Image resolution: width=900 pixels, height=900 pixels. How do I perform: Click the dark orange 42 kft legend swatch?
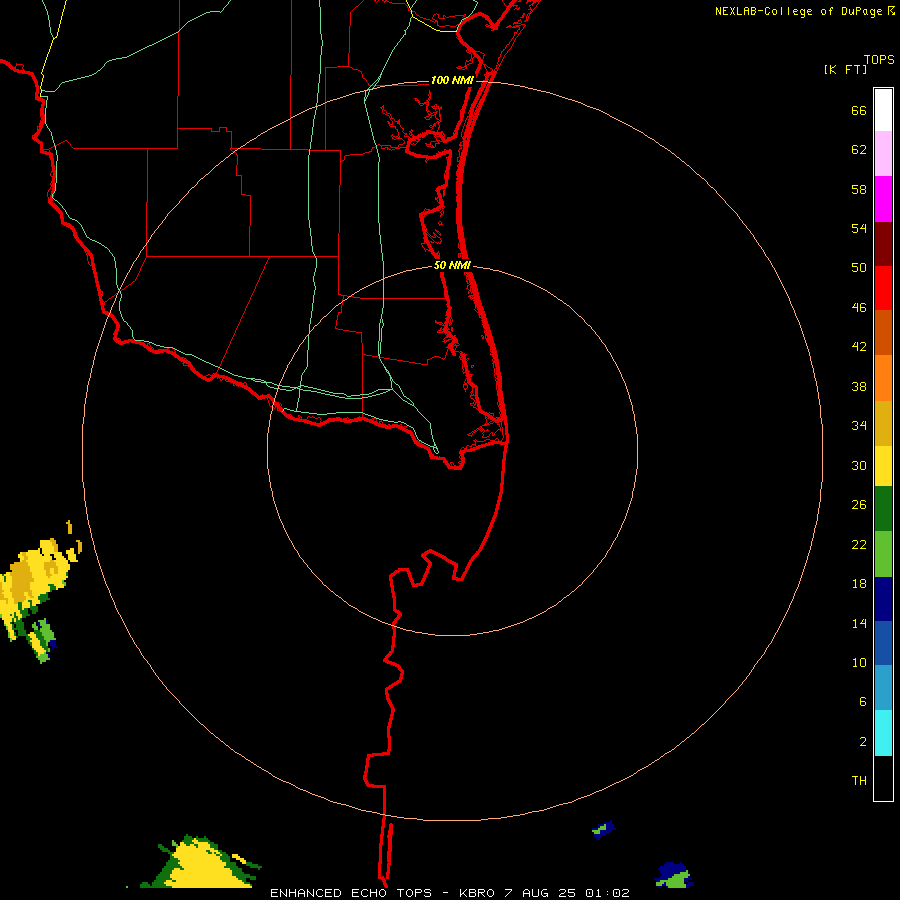click(883, 333)
